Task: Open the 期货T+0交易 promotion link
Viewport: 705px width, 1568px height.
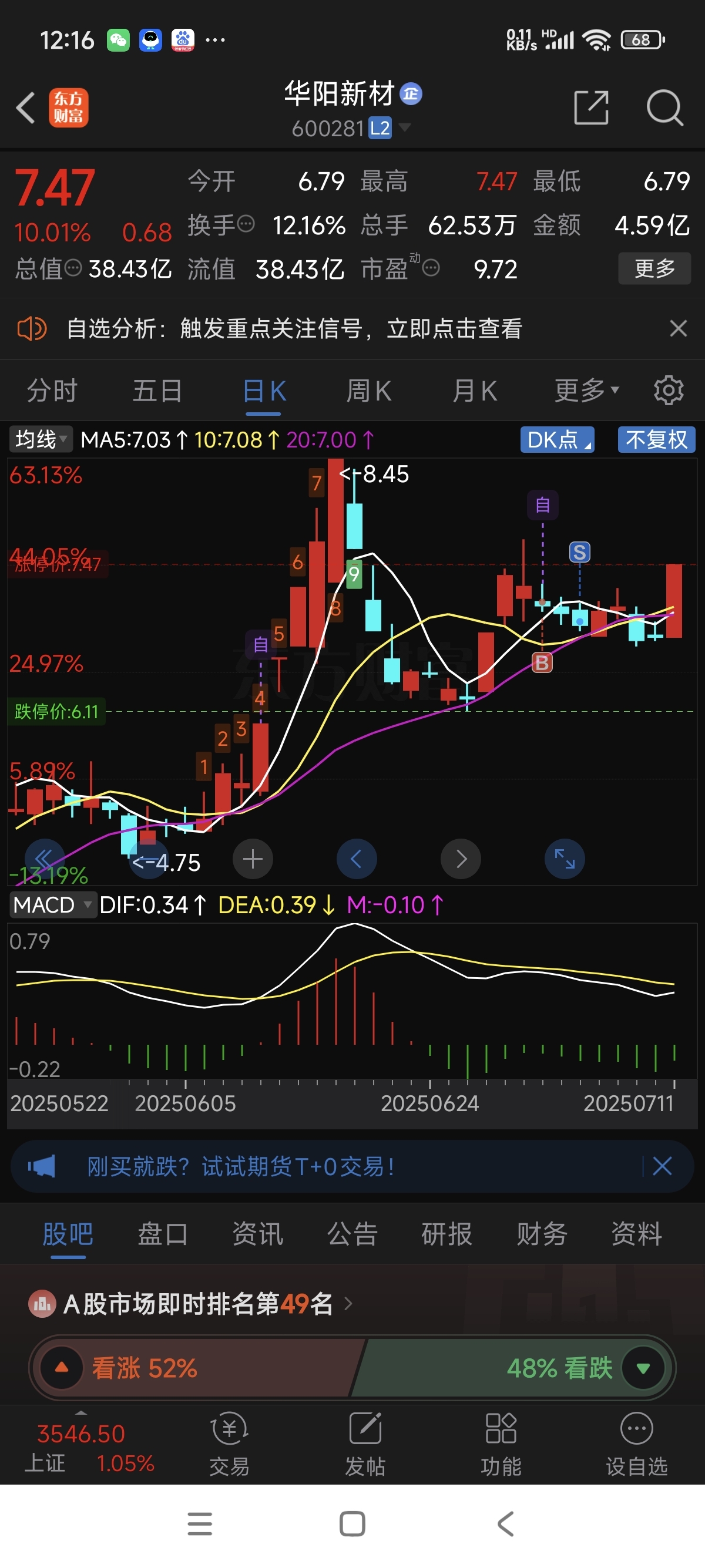Action: click(240, 1166)
